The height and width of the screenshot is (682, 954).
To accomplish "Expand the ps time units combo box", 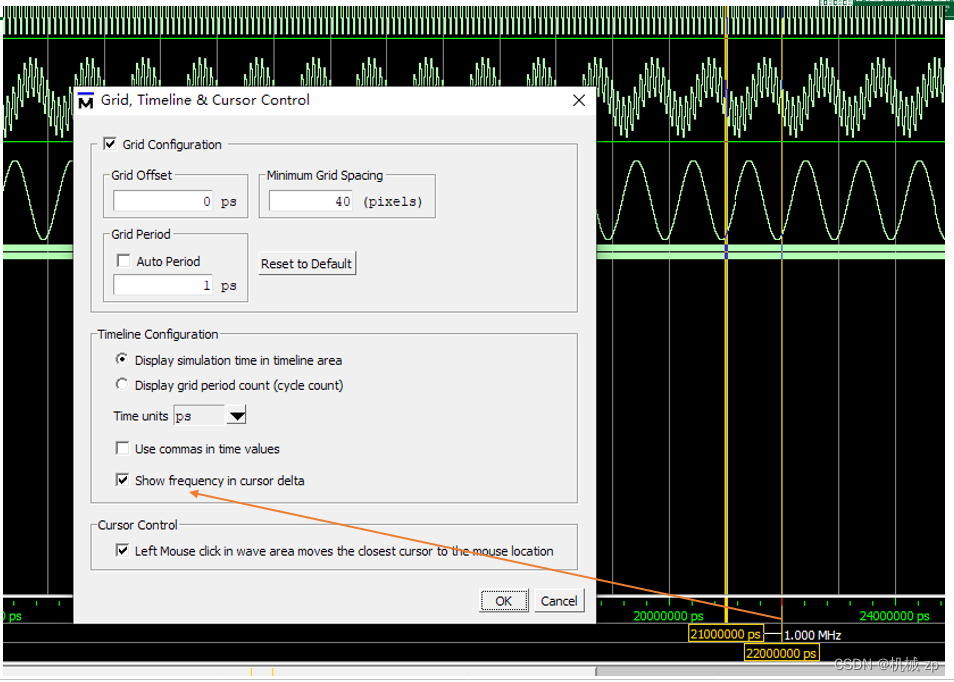I will tap(236, 415).
